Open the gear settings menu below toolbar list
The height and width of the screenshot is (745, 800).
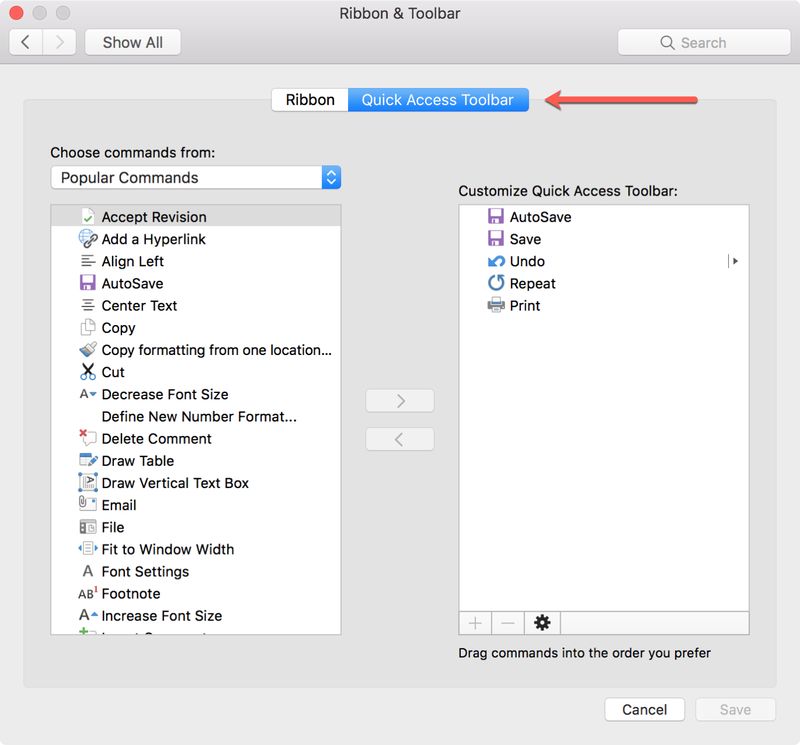point(542,623)
